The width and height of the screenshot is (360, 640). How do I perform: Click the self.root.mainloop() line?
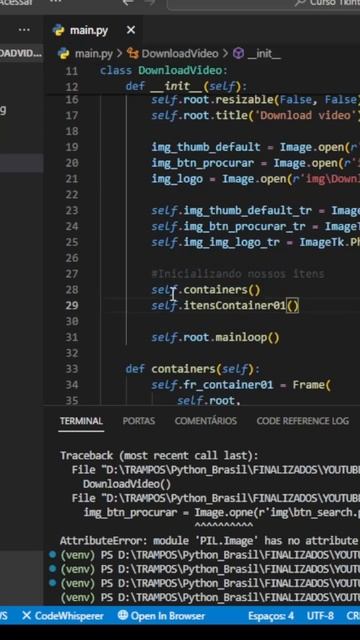coord(216,338)
